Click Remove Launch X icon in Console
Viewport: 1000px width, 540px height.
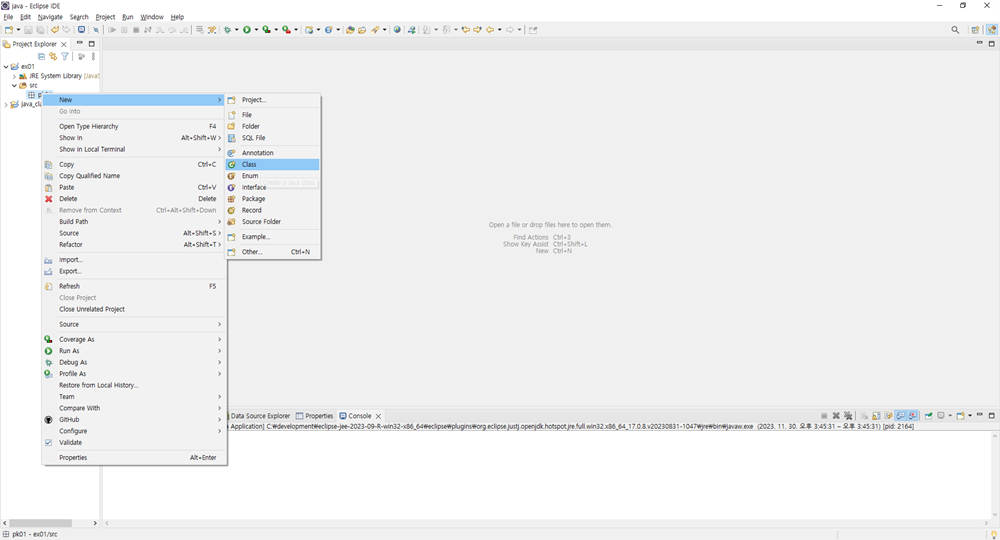(x=836, y=416)
